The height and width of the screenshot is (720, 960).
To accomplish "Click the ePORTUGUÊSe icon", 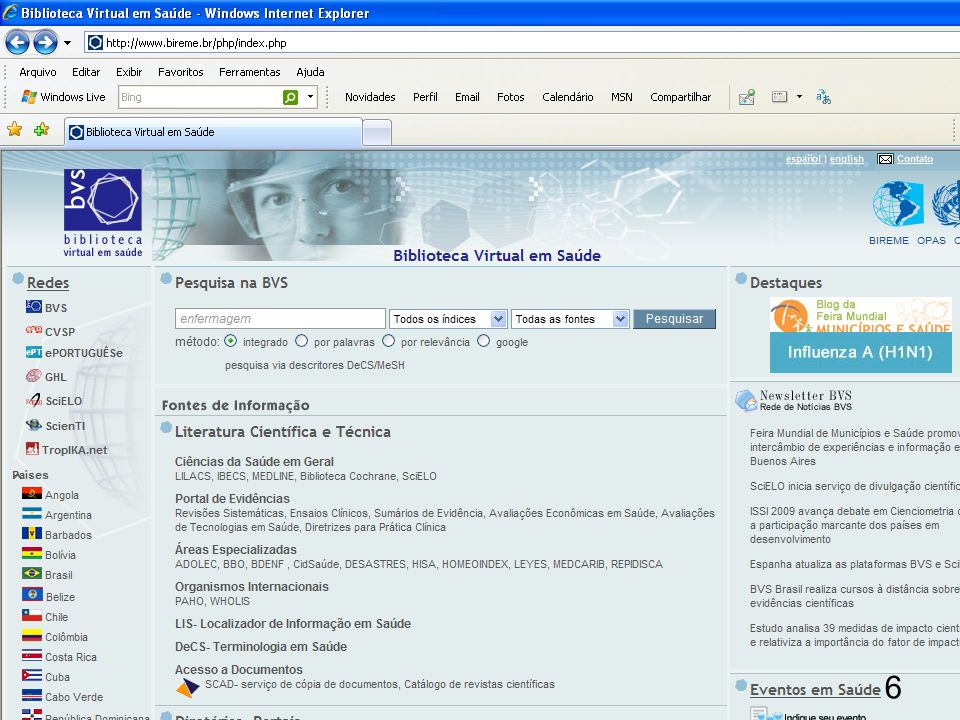I will click(34, 352).
